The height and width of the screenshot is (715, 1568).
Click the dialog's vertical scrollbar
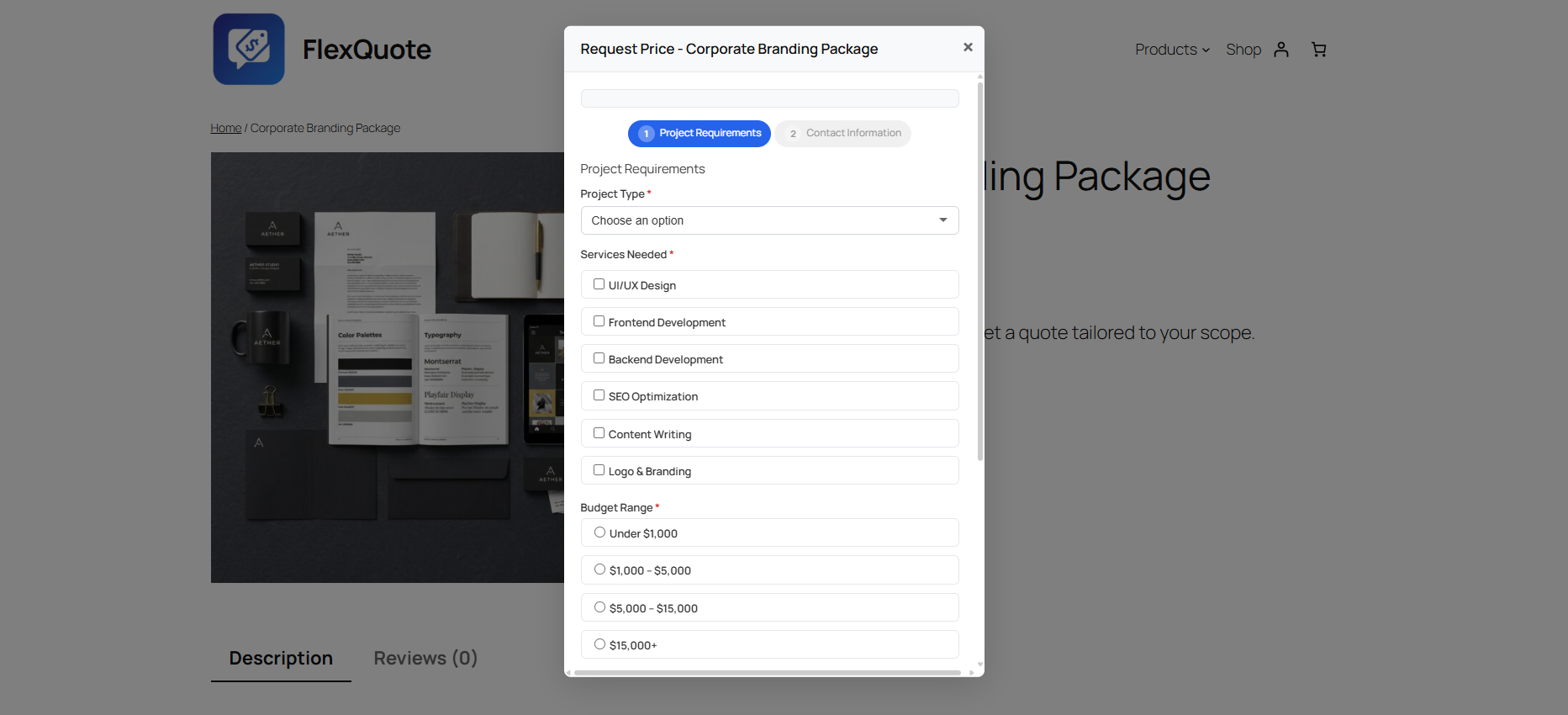tap(980, 269)
